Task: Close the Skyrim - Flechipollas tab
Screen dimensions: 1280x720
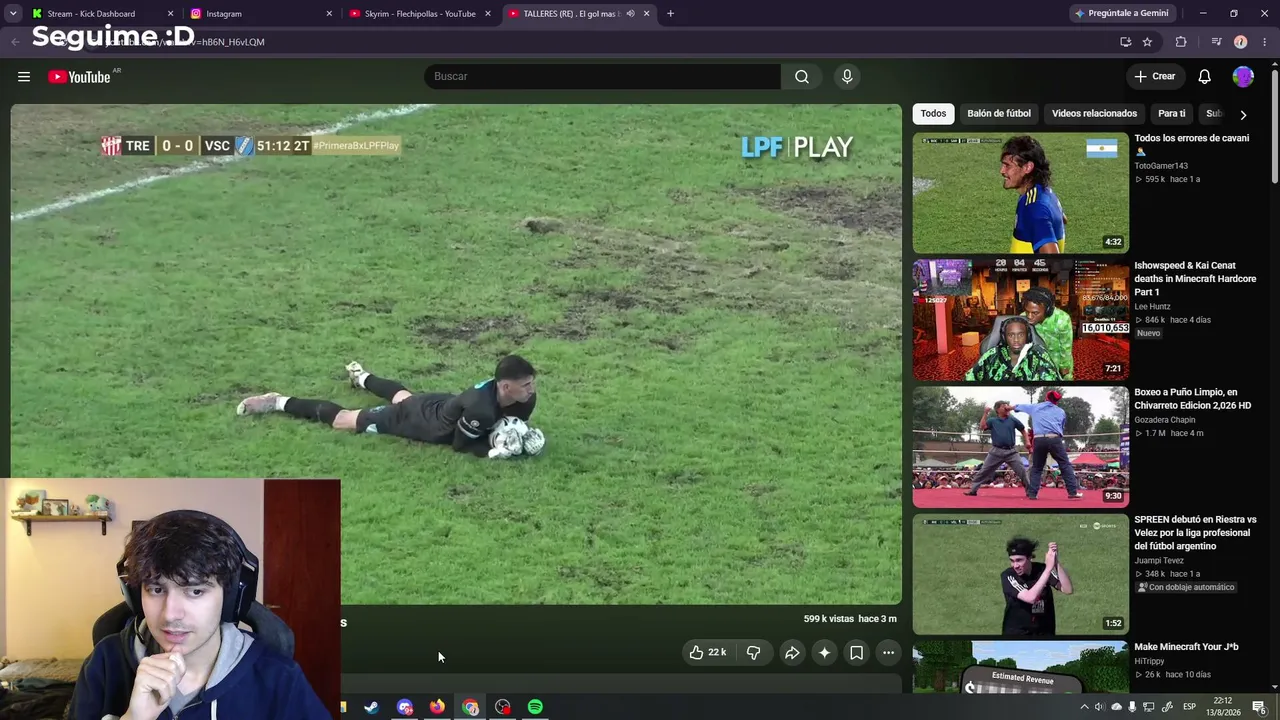Action: tap(488, 14)
